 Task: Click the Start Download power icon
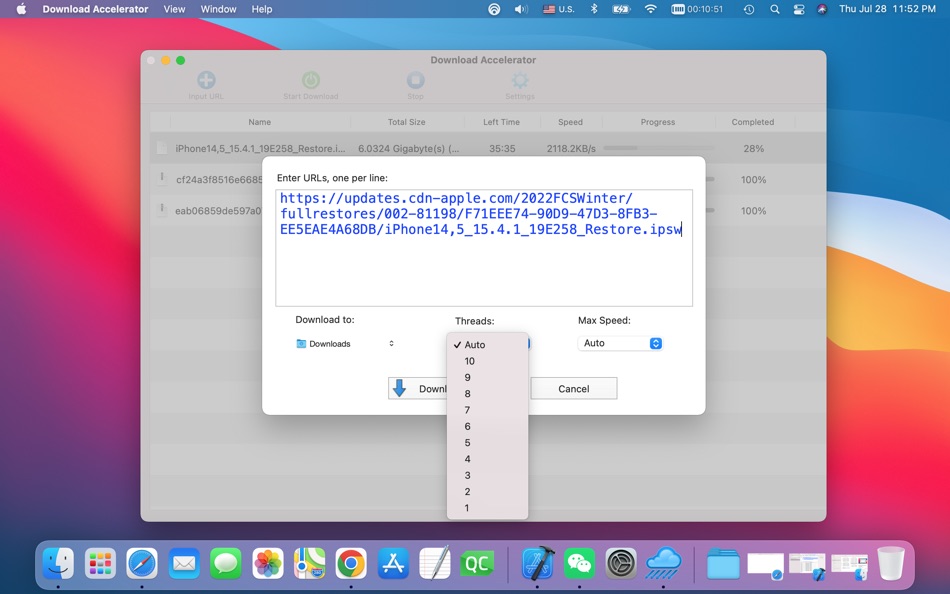pos(311,80)
